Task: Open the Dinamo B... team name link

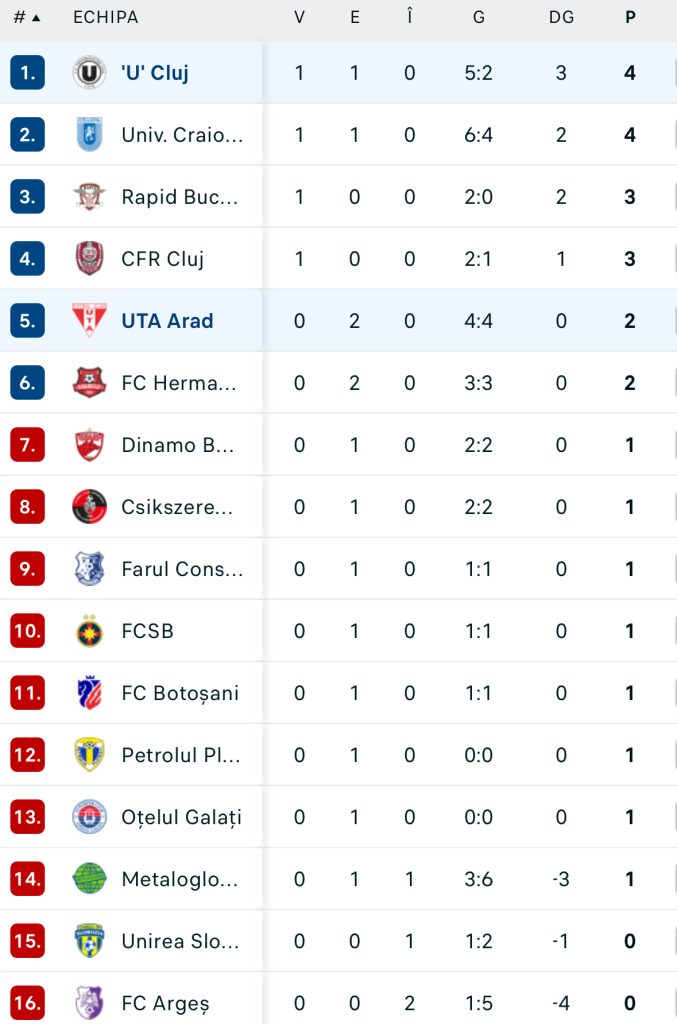Action: [178, 445]
